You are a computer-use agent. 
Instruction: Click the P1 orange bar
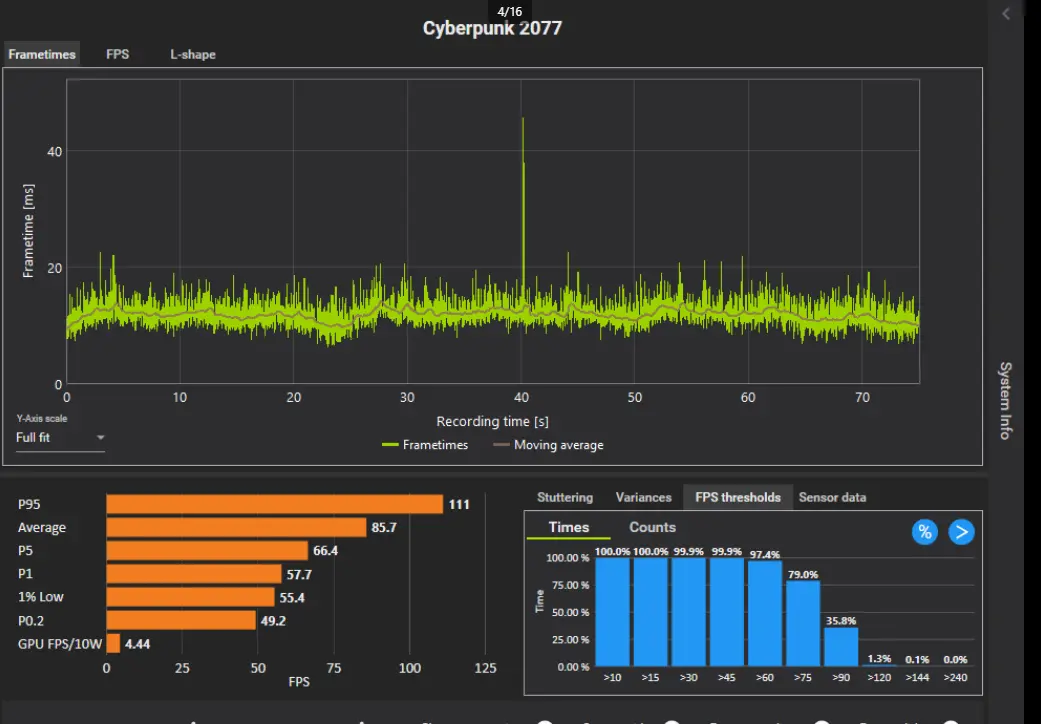coord(194,574)
